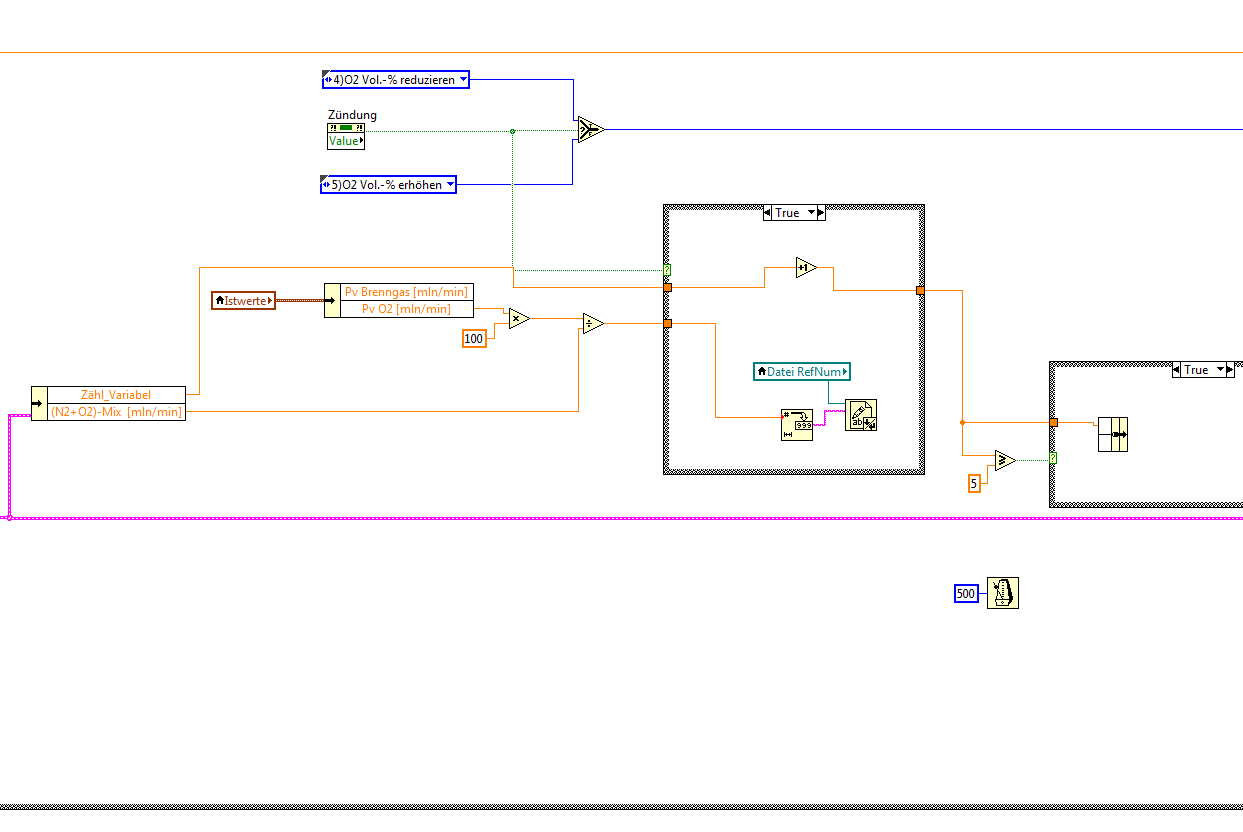Select the Number to Fractional String node
Image resolution: width=1243 pixels, height=832 pixels.
click(x=797, y=425)
